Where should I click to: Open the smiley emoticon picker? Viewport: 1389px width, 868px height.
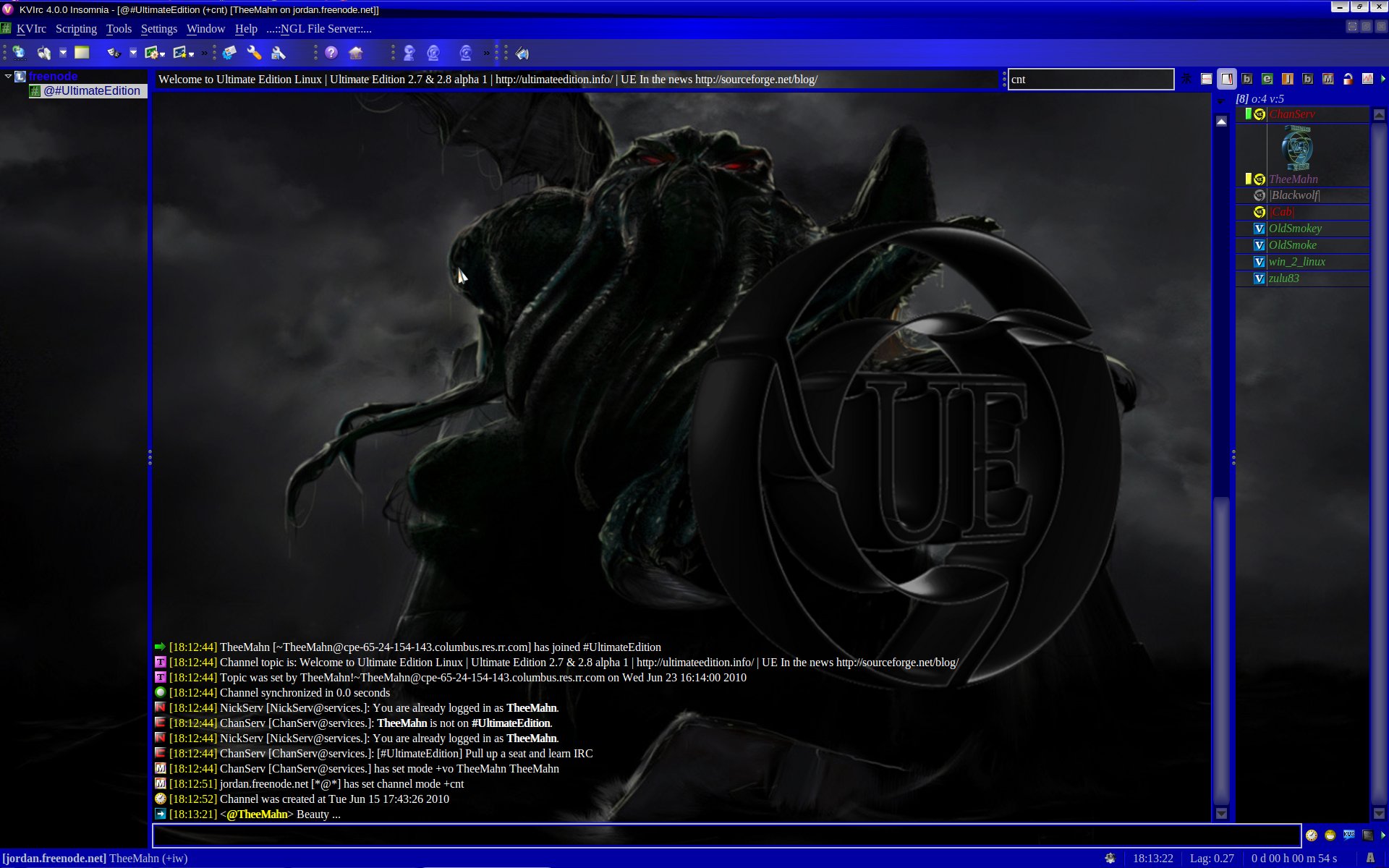click(1330, 835)
